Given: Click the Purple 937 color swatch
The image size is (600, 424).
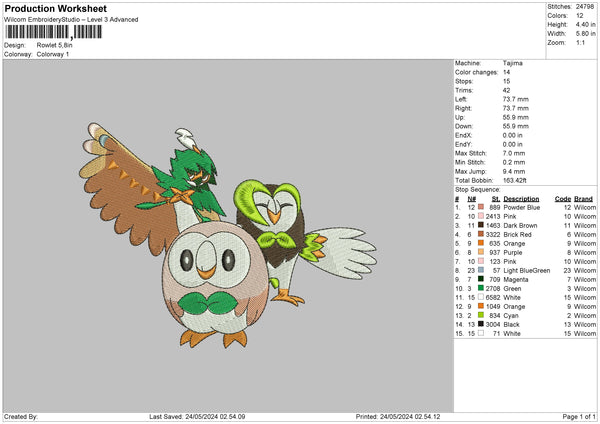Looking at the screenshot, I should [481, 252].
